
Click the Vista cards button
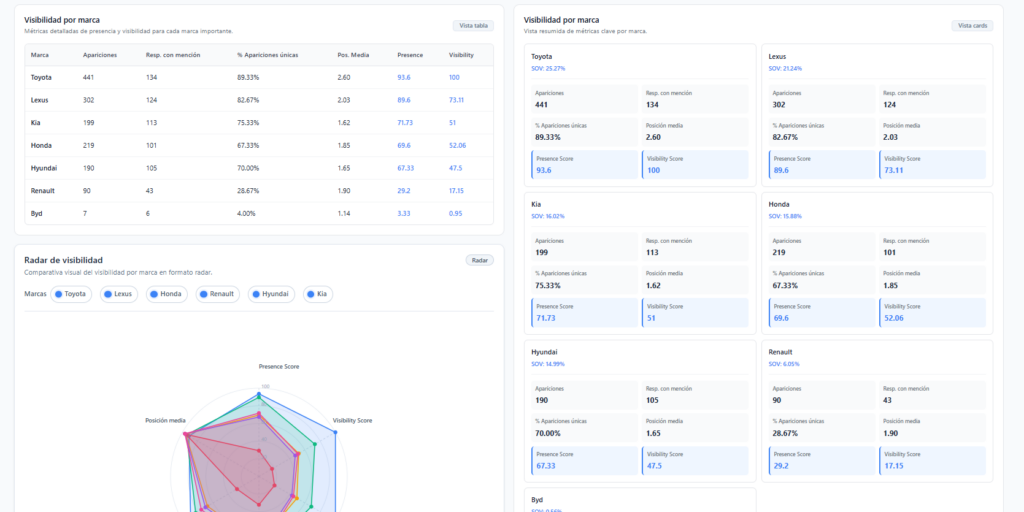[972, 26]
